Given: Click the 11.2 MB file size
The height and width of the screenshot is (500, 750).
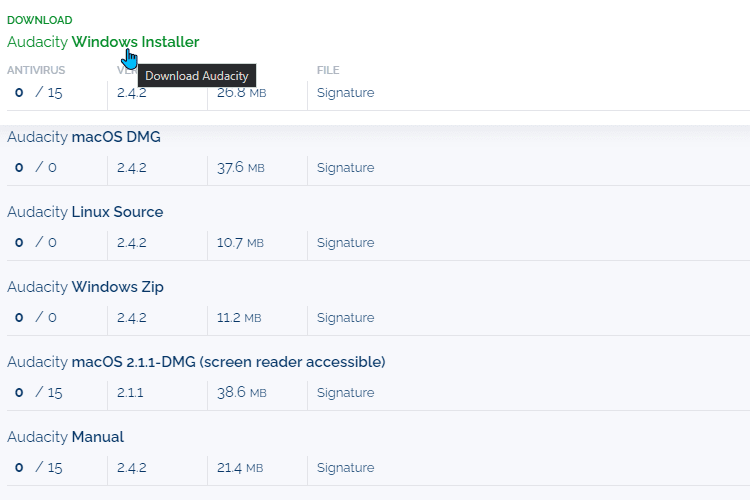Looking at the screenshot, I should point(239,318).
